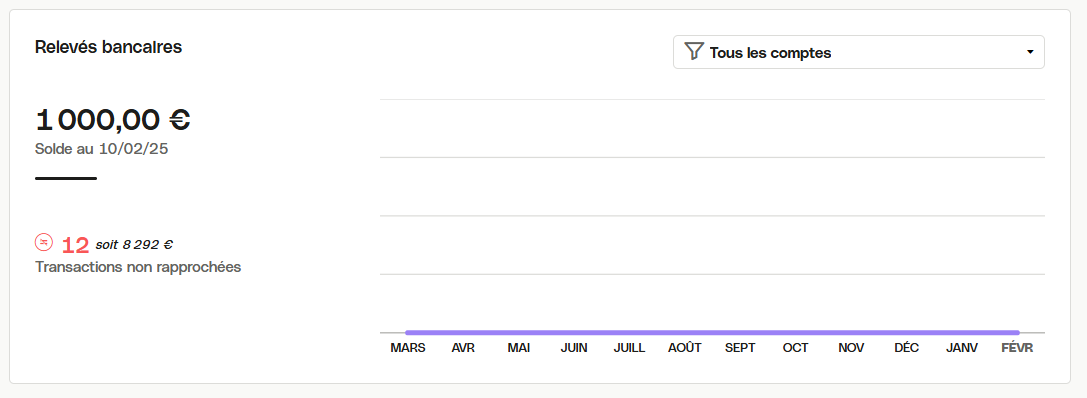
Task: Select the MARS month on chart
Action: click(x=408, y=348)
